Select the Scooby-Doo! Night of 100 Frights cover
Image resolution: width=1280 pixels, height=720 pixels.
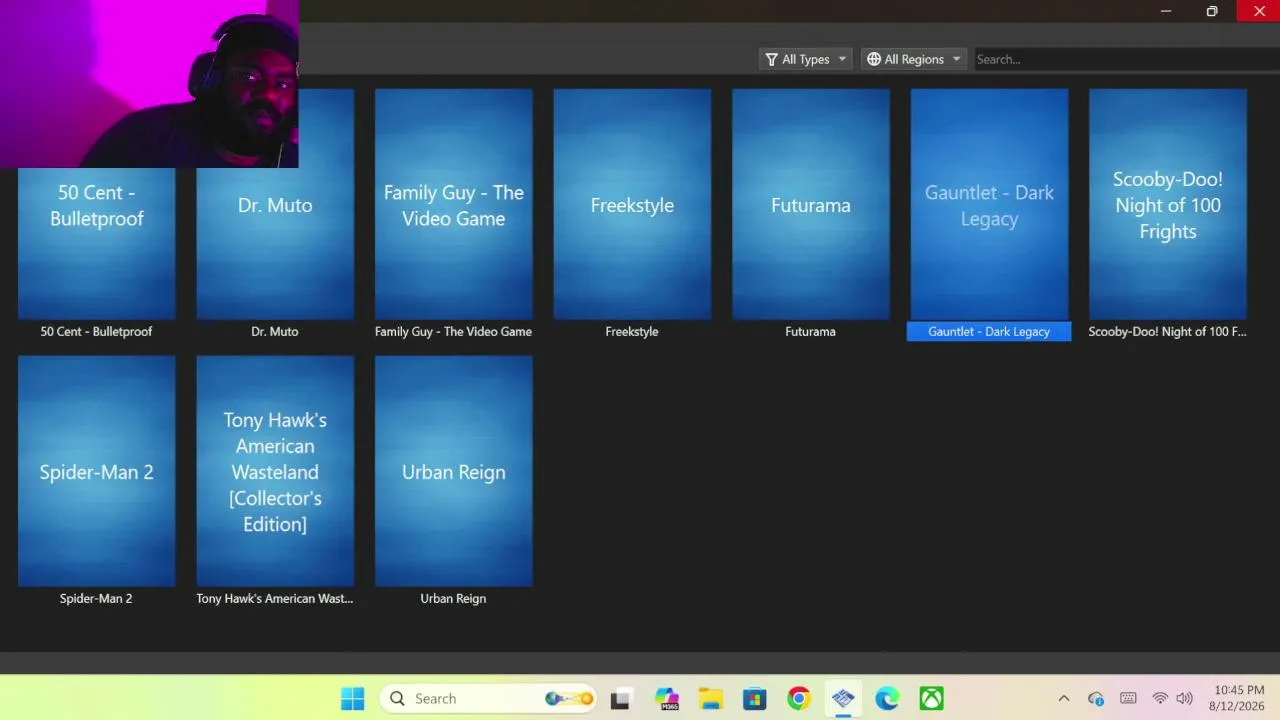point(1168,205)
